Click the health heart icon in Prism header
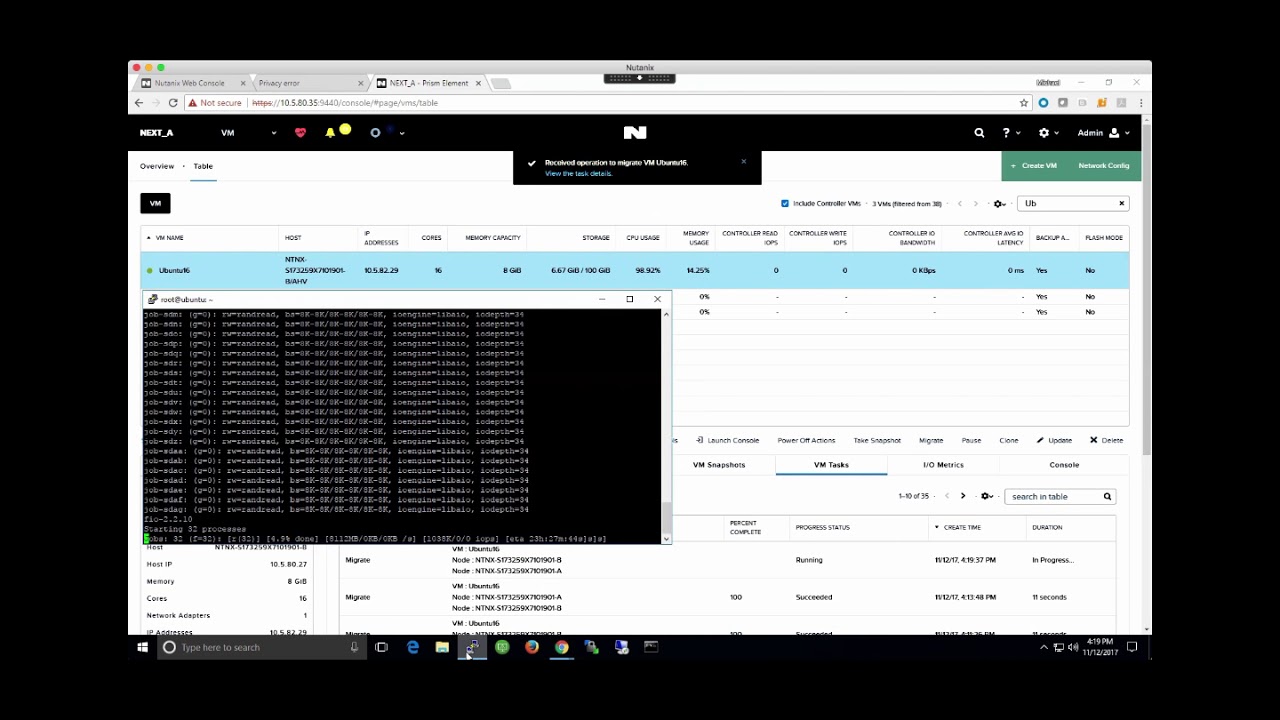The width and height of the screenshot is (1280, 720). point(300,132)
